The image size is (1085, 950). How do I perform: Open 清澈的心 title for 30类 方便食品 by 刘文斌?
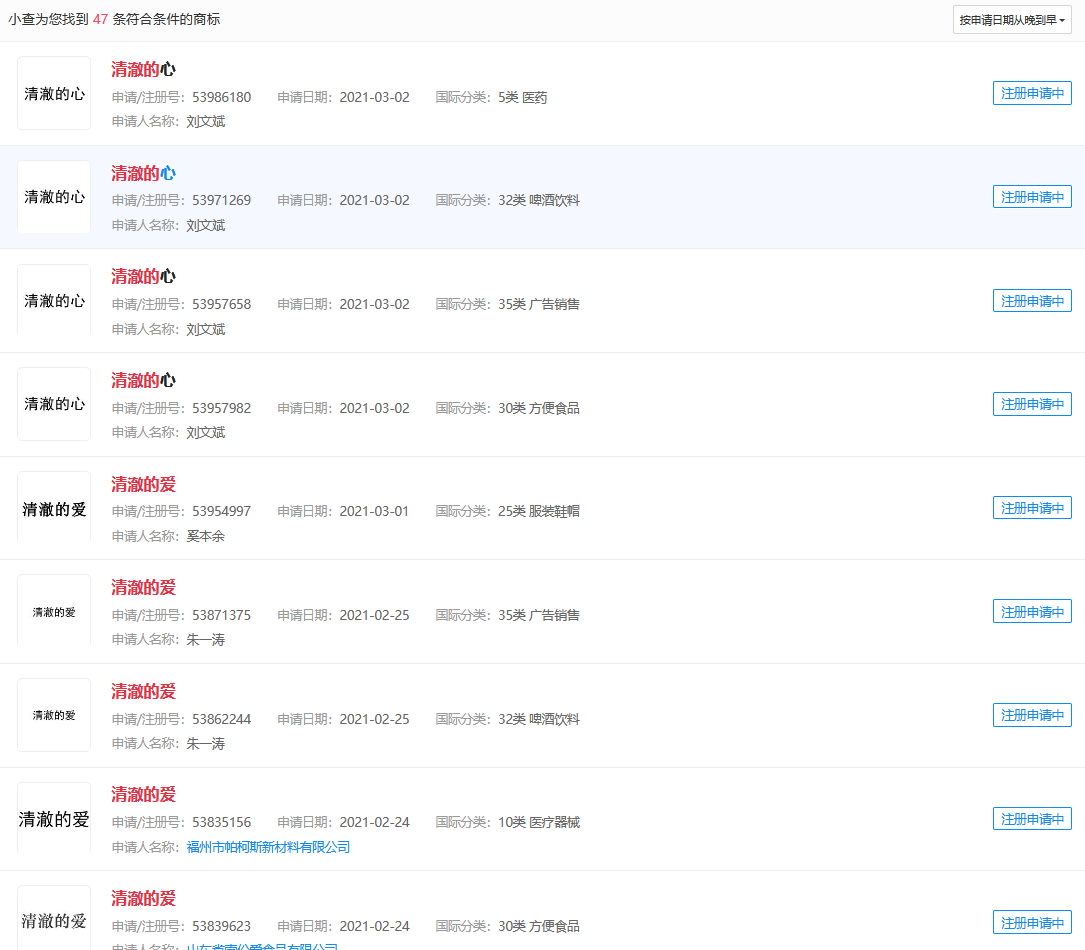click(x=143, y=381)
